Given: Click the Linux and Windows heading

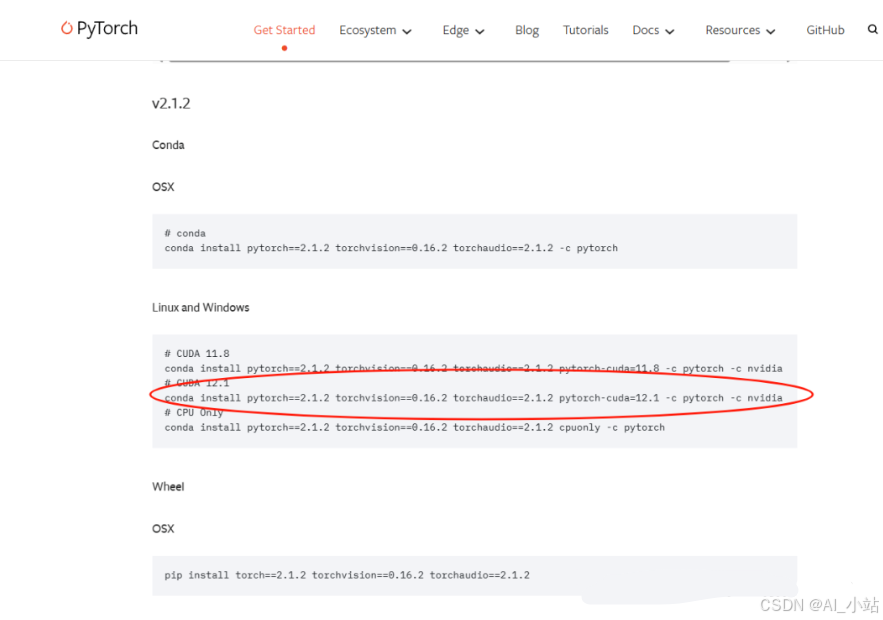Looking at the screenshot, I should [200, 307].
